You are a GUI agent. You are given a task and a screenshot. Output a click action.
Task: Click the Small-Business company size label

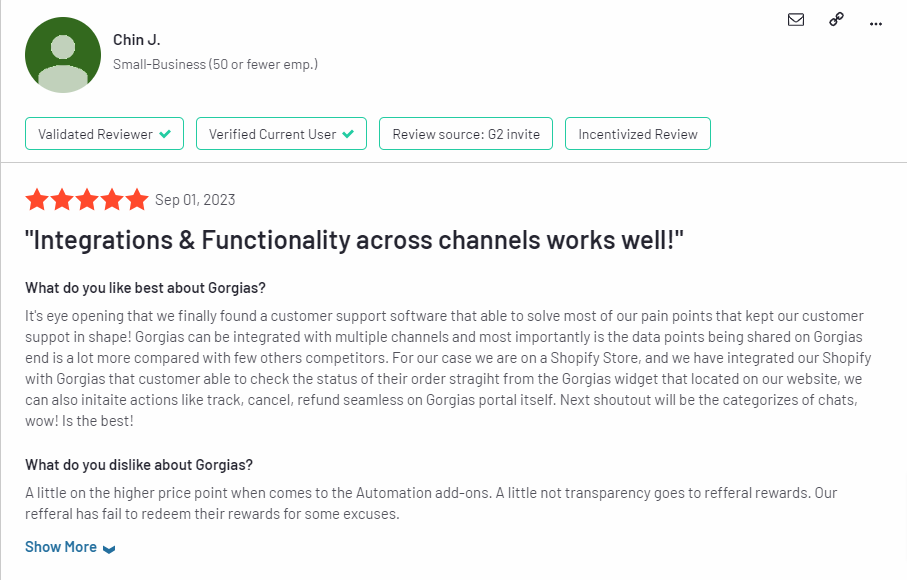tap(215, 64)
